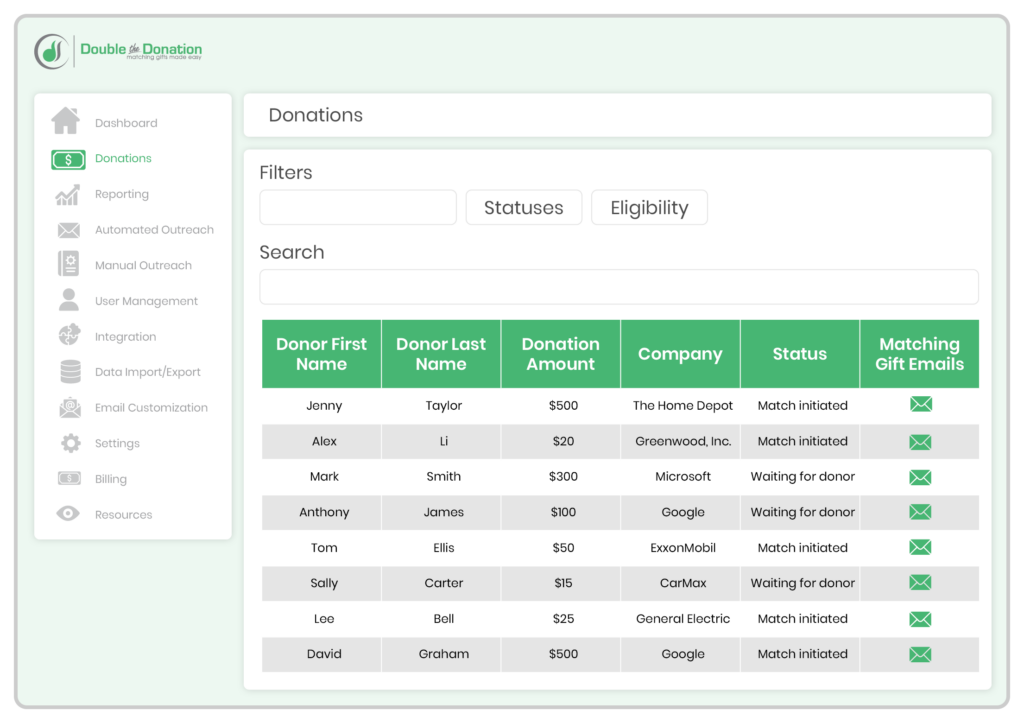Click the Billing money icon
The image size is (1024, 723).
pos(69,478)
